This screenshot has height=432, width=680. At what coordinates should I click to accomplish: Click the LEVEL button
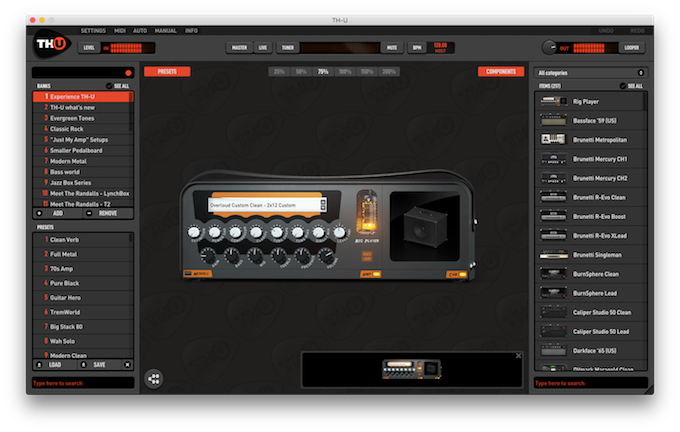point(89,48)
